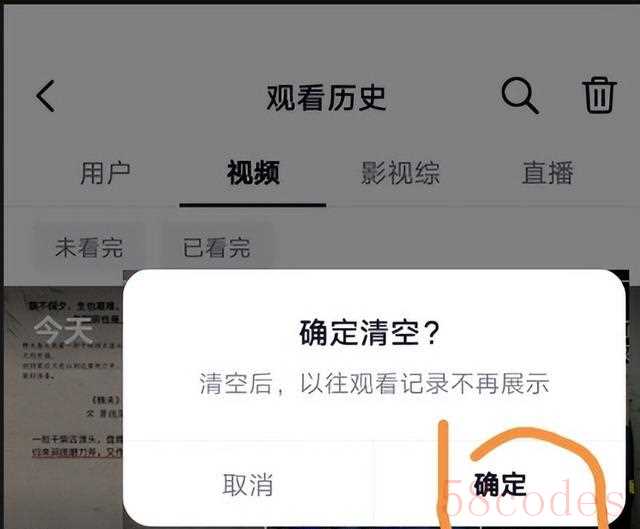This screenshot has height=529, width=640.
Task: Tap the black underline indicator under 视频
Action: (253, 204)
